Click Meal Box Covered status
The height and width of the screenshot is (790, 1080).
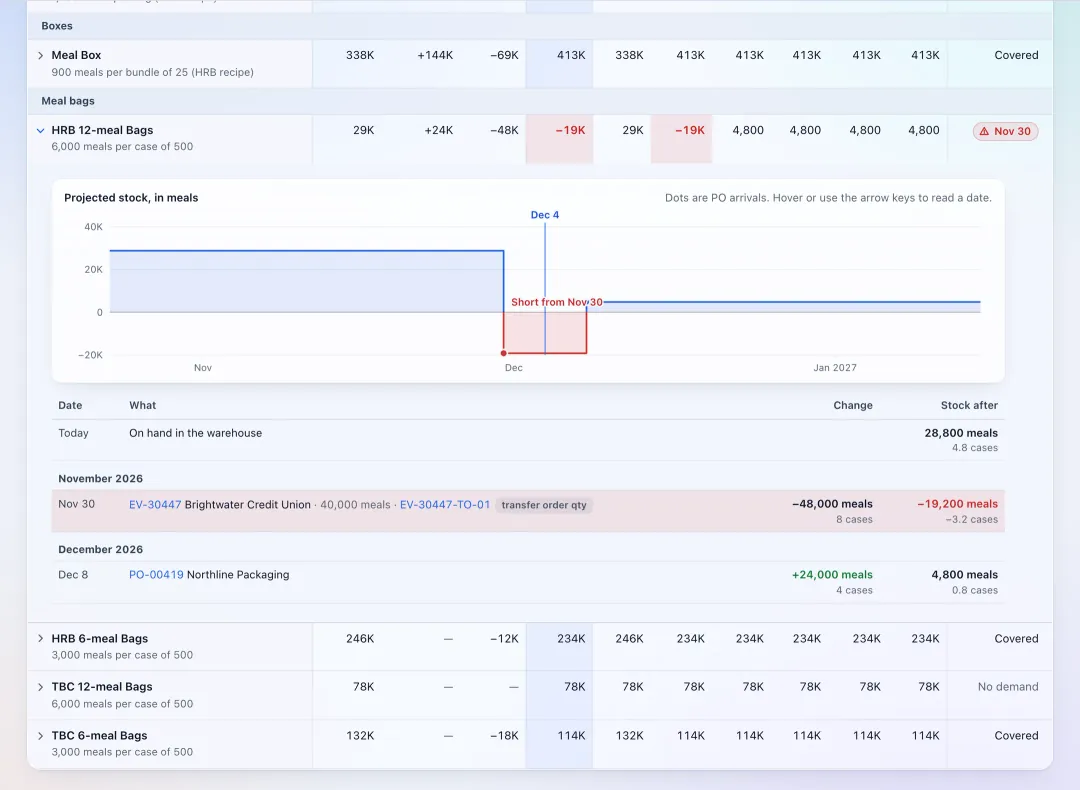[x=1016, y=55]
